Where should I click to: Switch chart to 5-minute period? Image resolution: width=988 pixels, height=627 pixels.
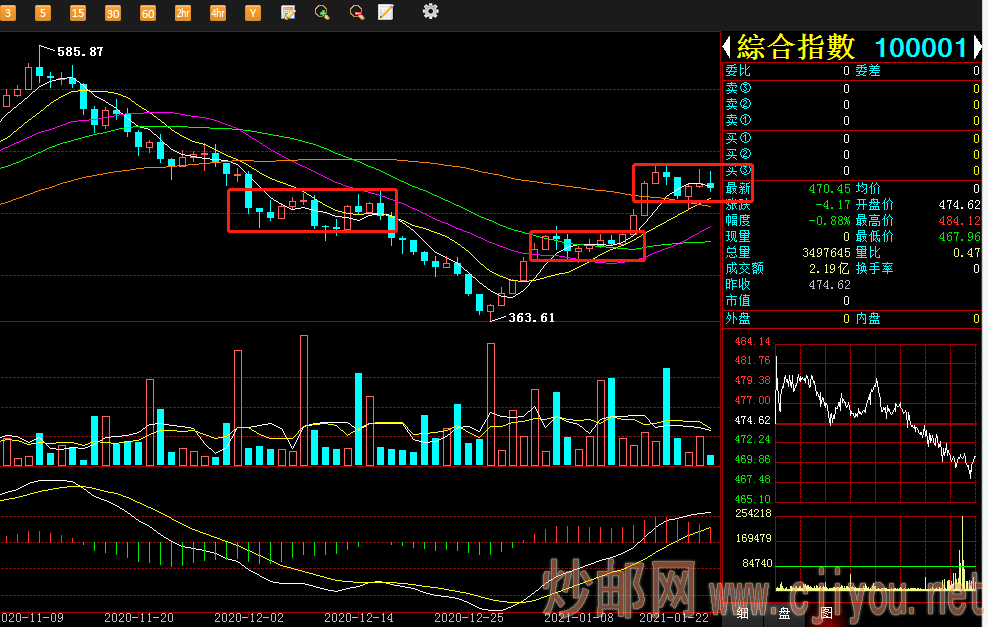pyautogui.click(x=43, y=13)
